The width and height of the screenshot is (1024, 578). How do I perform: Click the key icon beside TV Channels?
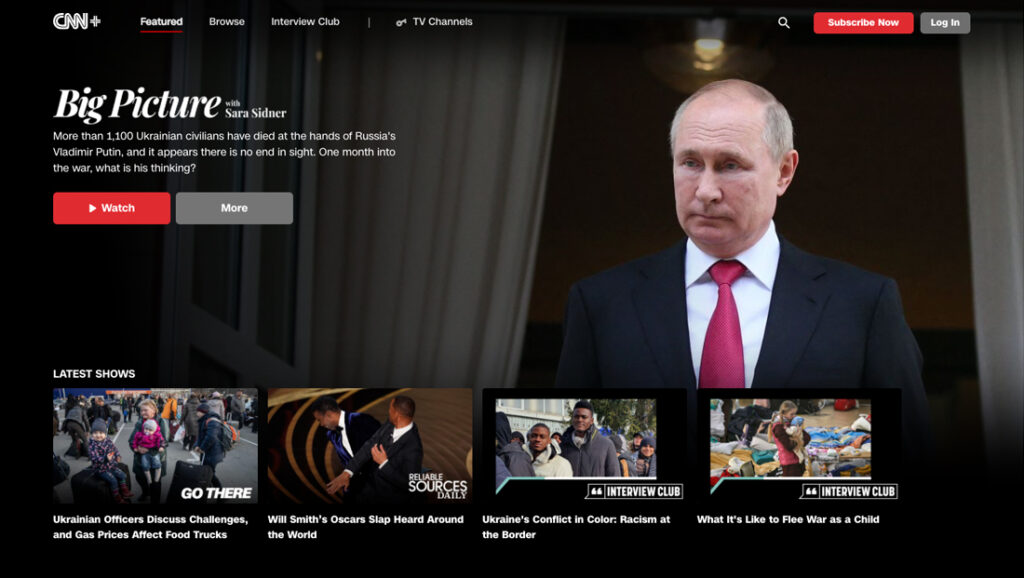[x=399, y=20]
